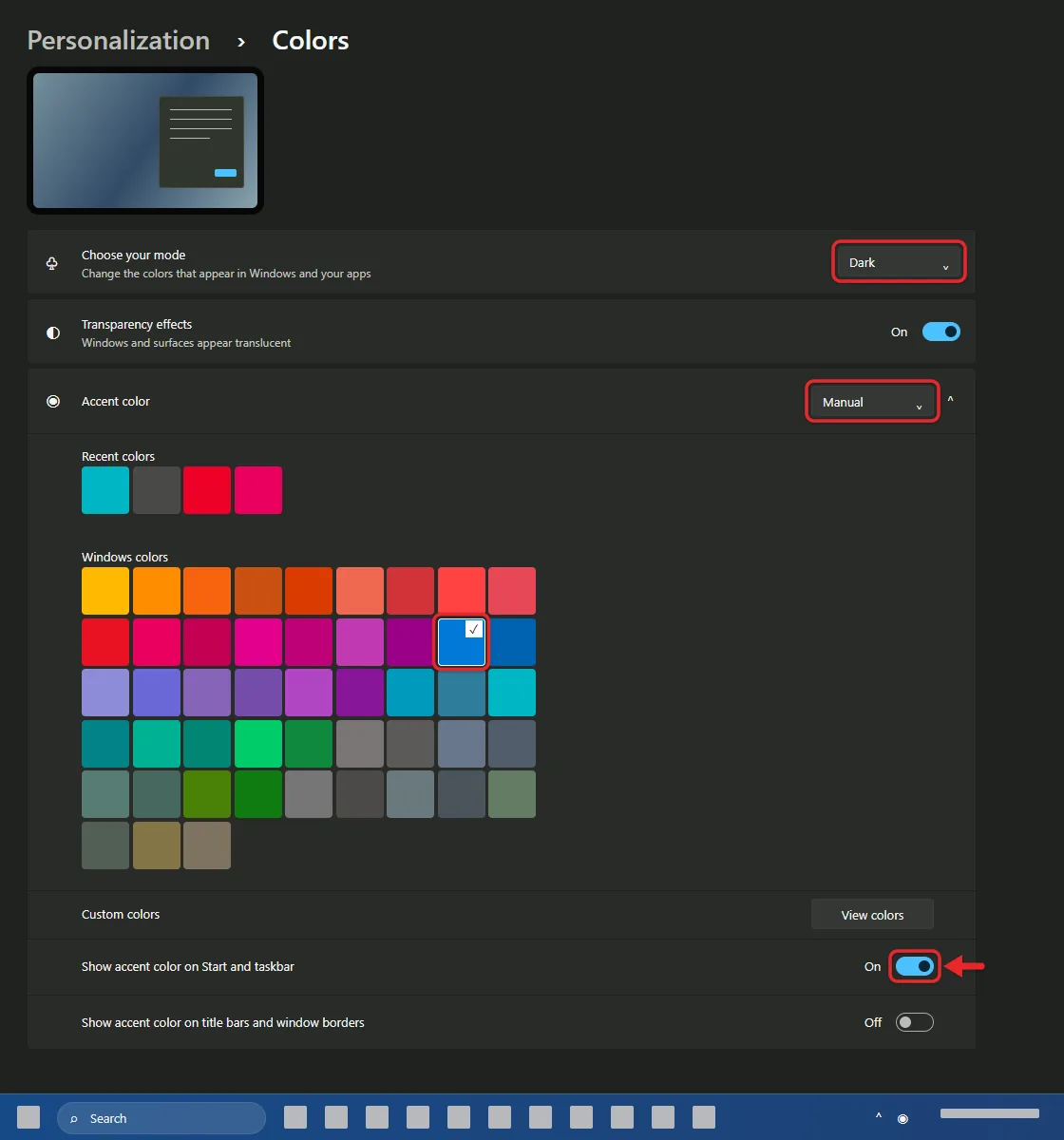The width and height of the screenshot is (1064, 1140).
Task: Pick the dark gray swatch under Recent colors
Action: coord(157,490)
